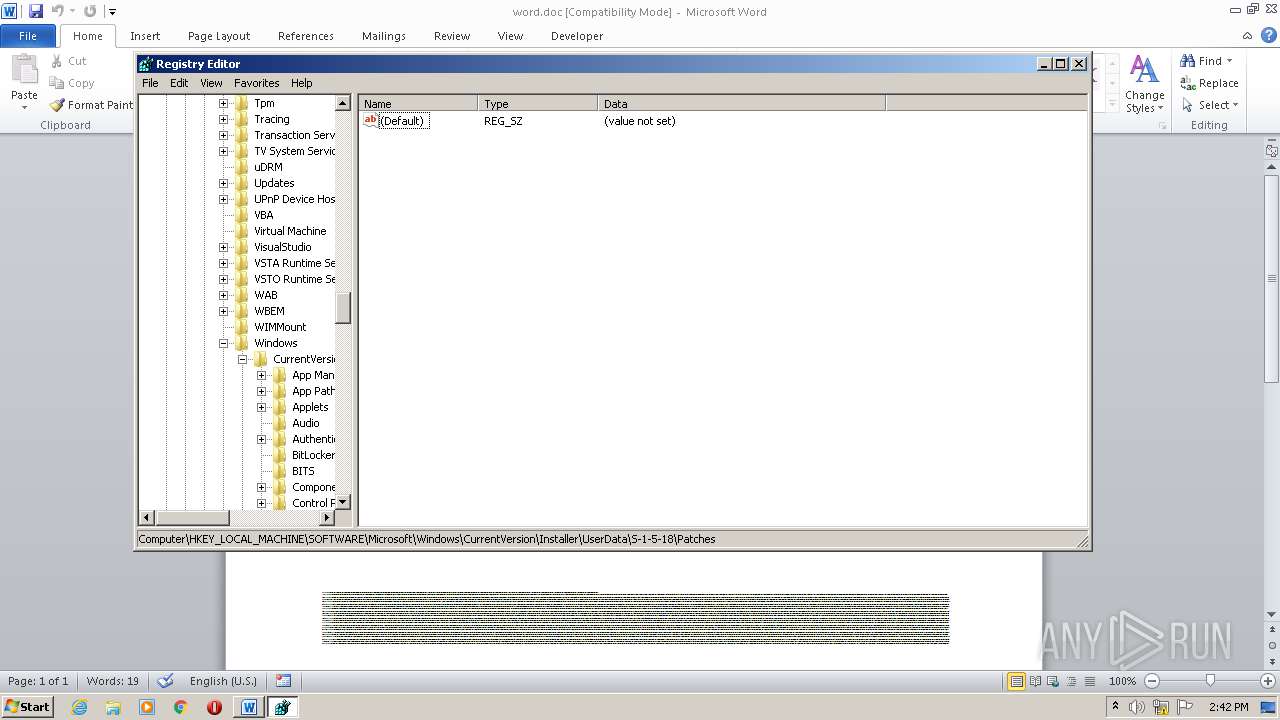
Task: Expand the Tracing registry key
Action: point(223,119)
